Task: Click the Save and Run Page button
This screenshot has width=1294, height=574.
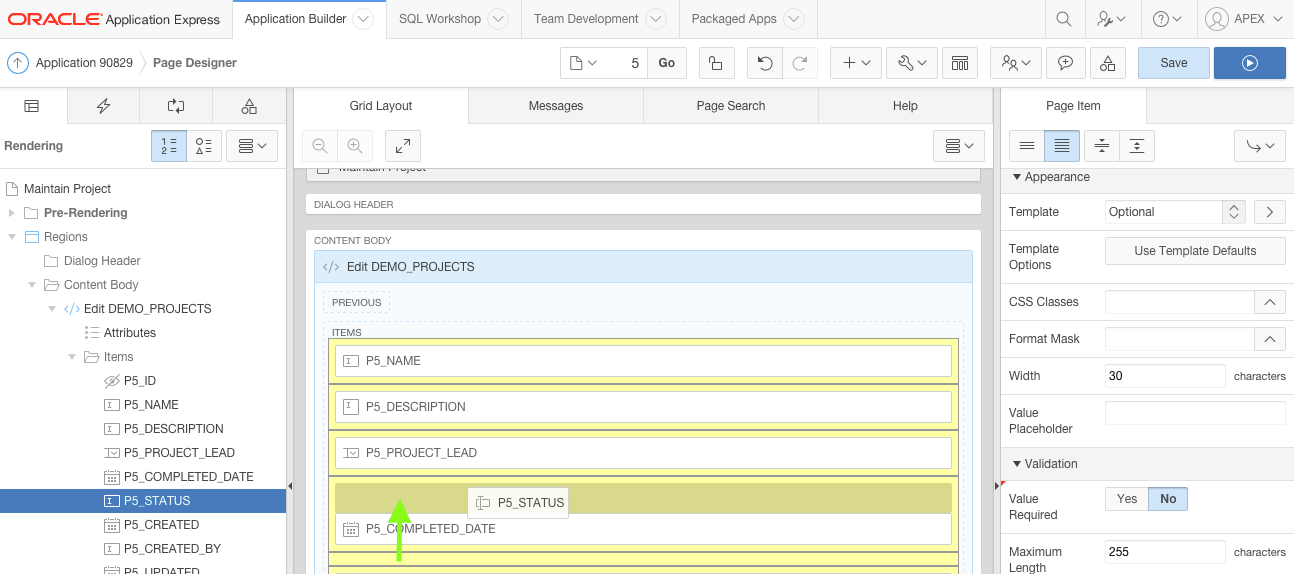Action: click(1249, 63)
